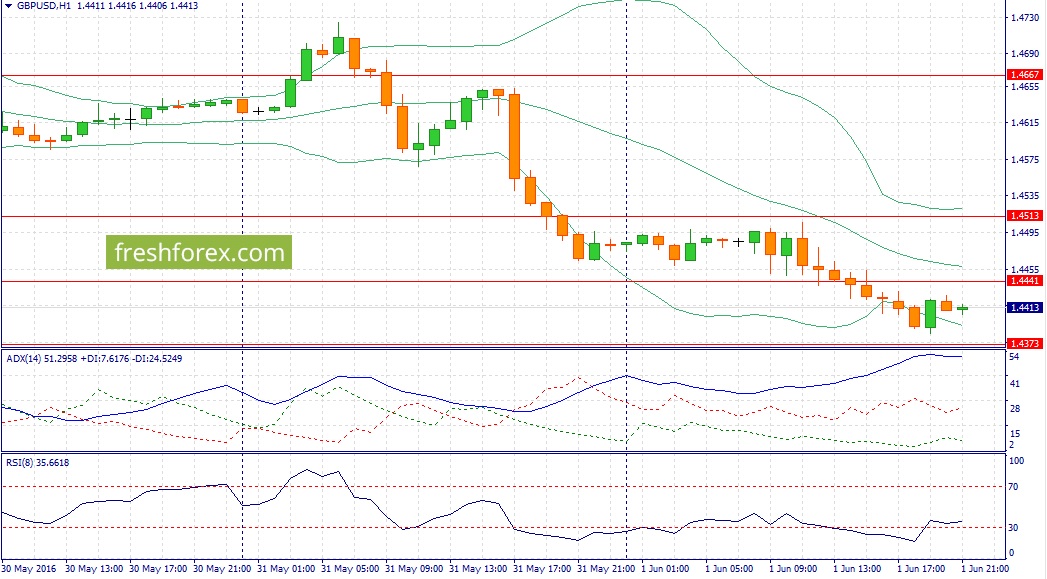The image size is (1047, 579).
Task: Click the 1.4373 red price level label
Action: pos(1024,343)
